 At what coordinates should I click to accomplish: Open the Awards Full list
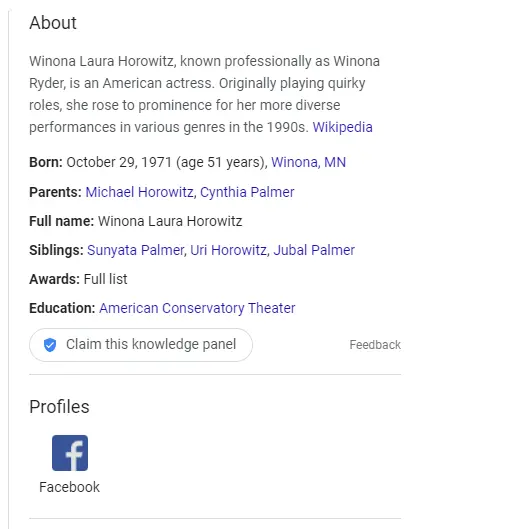105,279
